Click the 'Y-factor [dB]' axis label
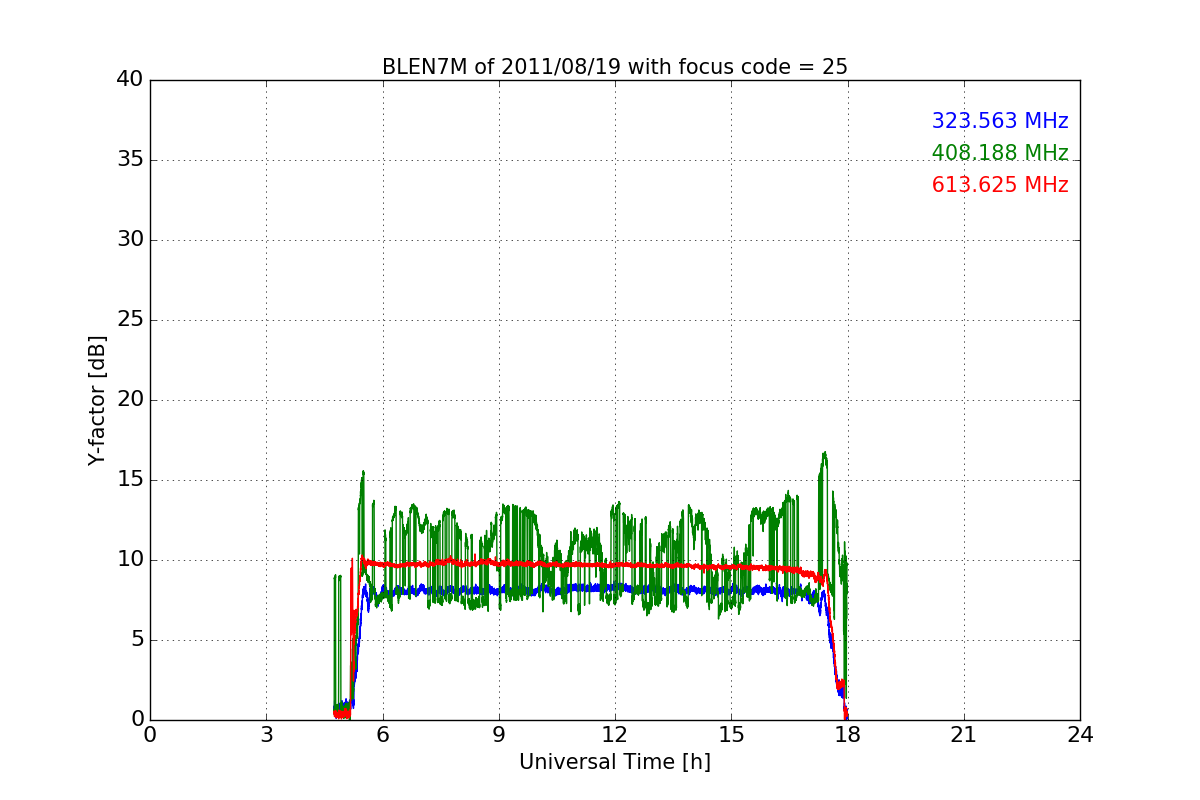 (97, 400)
